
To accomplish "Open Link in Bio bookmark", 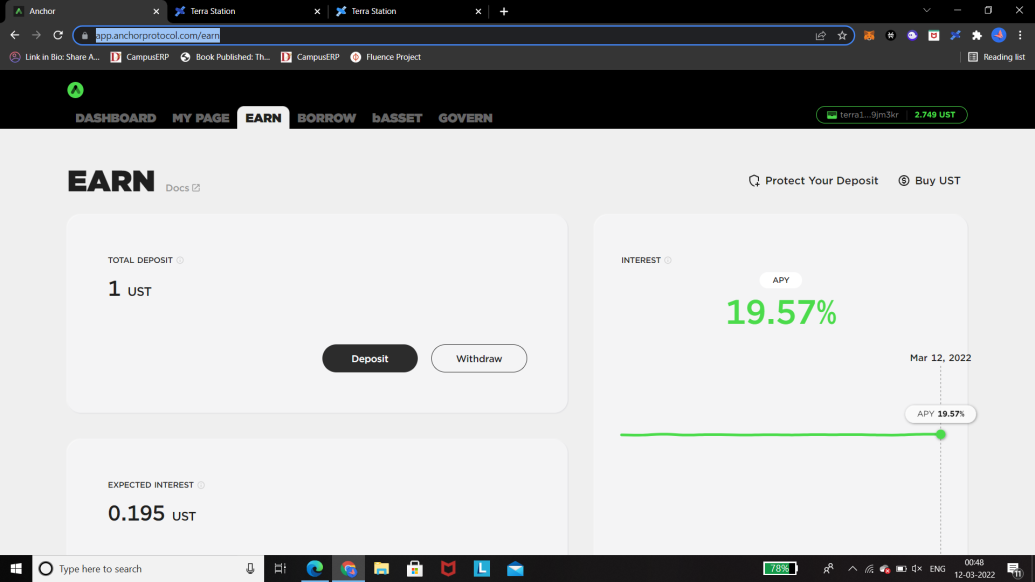I will coord(55,57).
